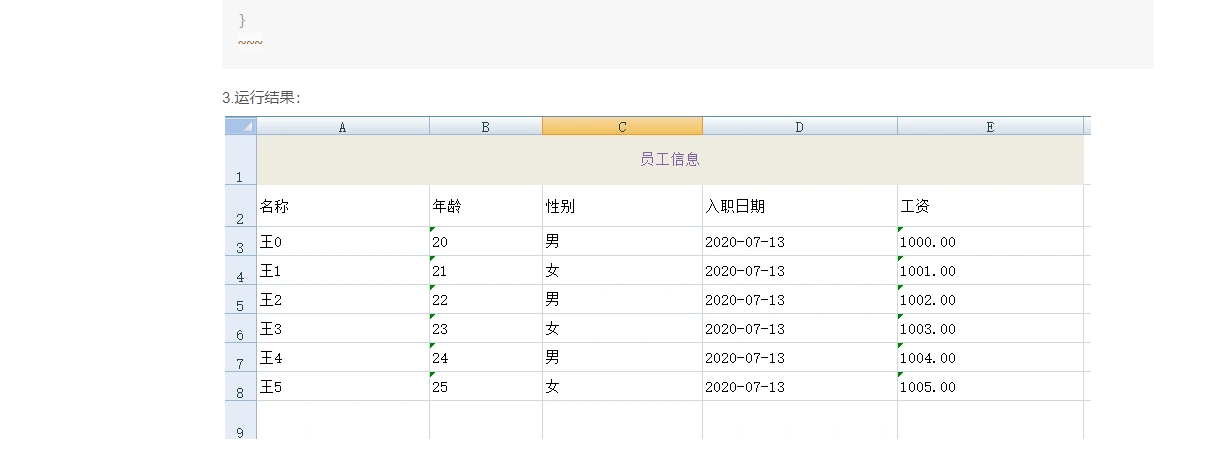Select row 3 header

coord(241,242)
